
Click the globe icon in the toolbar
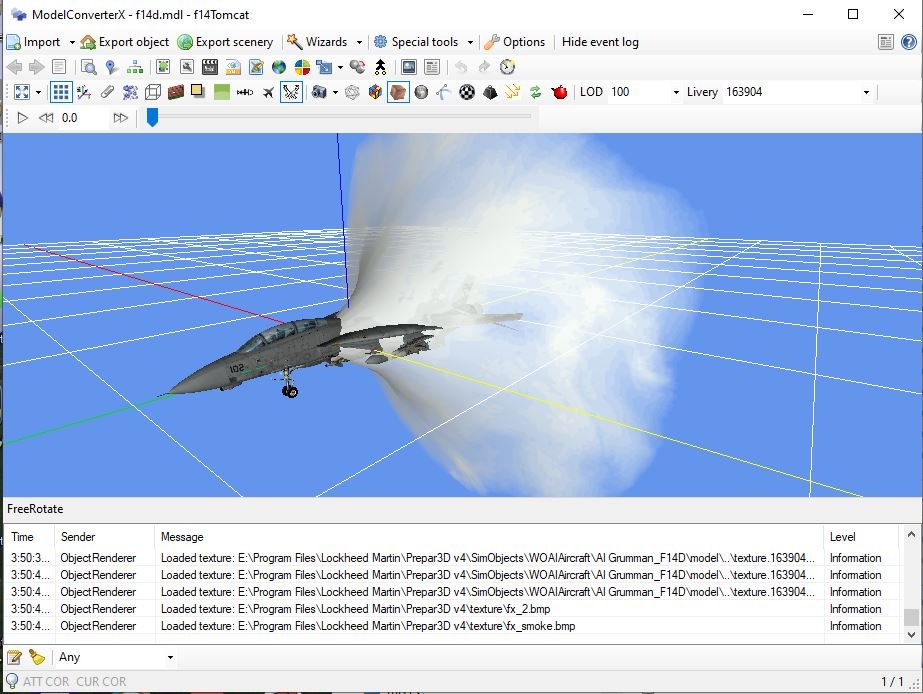coord(279,67)
